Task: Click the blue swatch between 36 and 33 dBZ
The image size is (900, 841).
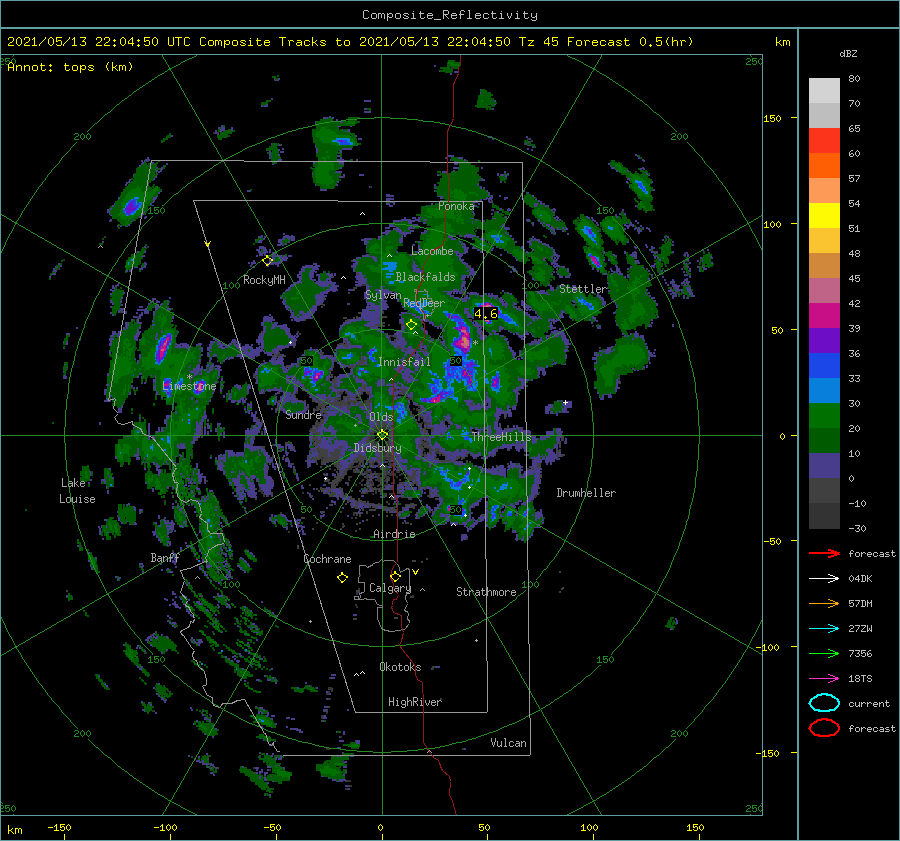Action: coord(824,366)
